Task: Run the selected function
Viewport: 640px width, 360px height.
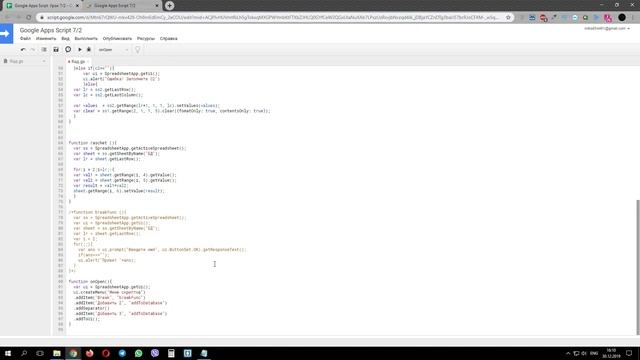Action: coord(80,50)
